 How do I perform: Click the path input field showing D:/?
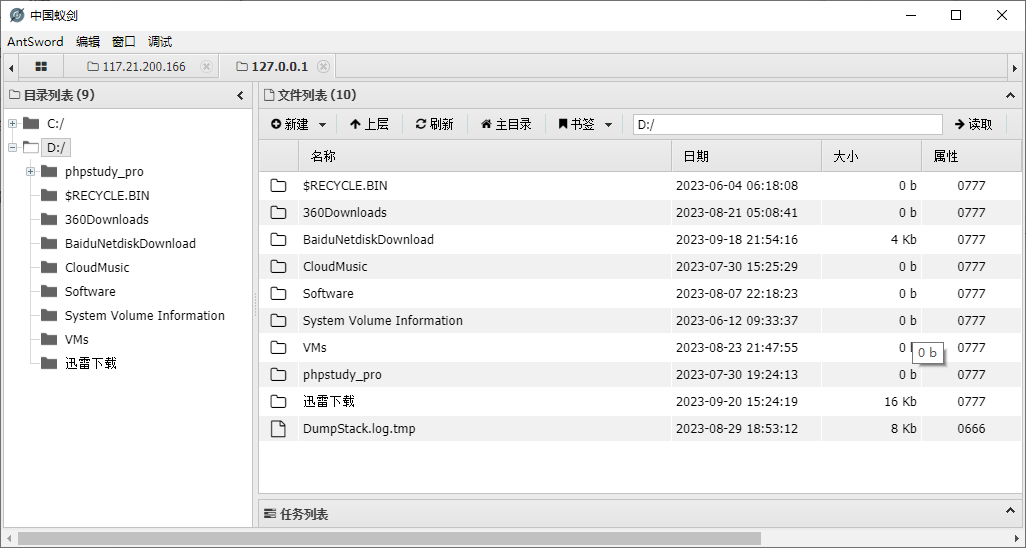point(788,124)
